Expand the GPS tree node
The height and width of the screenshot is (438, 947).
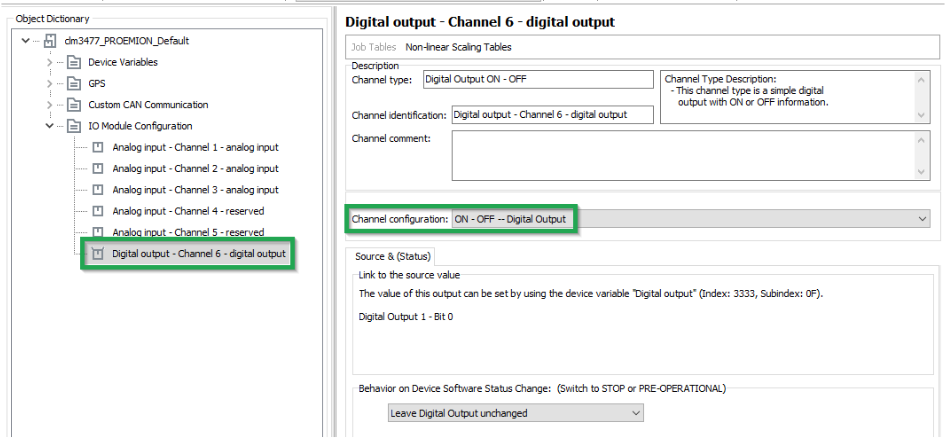pyautogui.click(x=49, y=84)
